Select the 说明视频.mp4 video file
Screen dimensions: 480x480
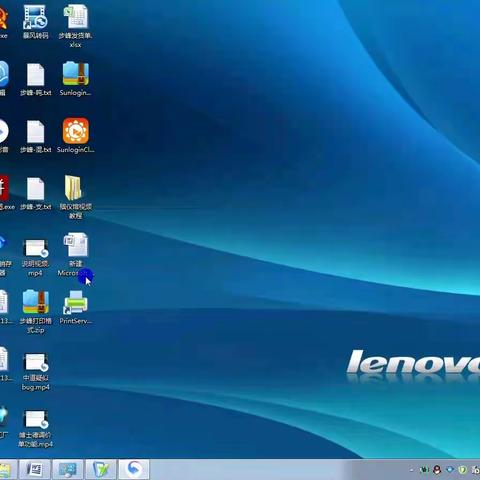[35, 257]
